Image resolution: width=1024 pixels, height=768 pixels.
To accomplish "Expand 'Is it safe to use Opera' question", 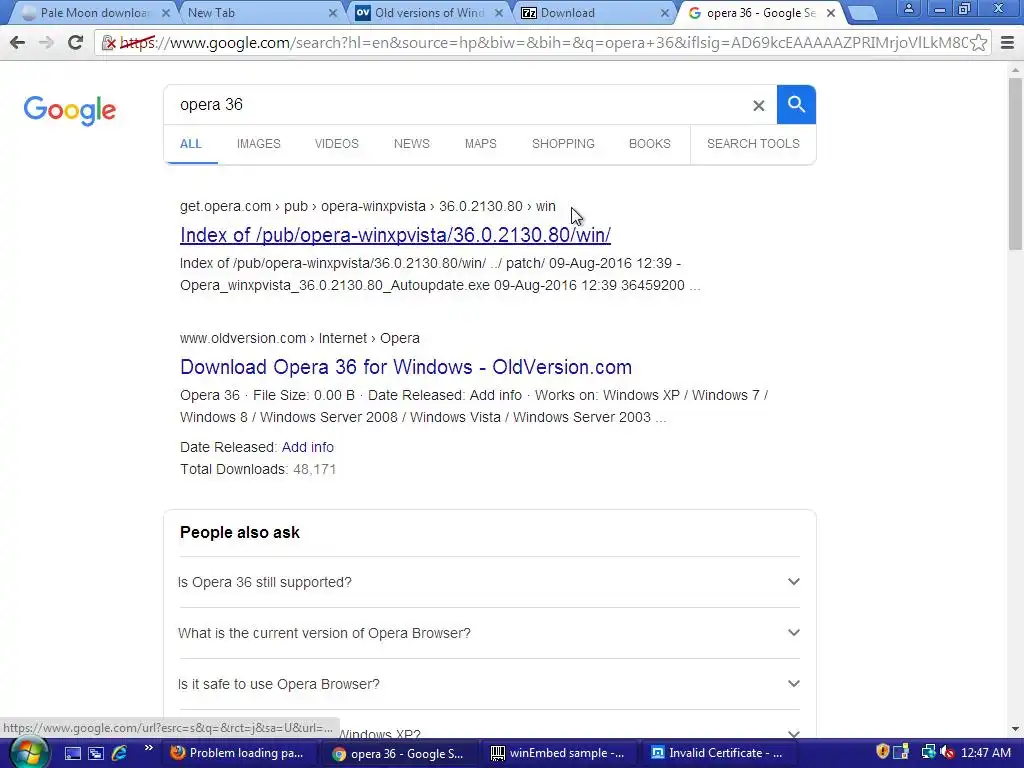I will 489,684.
